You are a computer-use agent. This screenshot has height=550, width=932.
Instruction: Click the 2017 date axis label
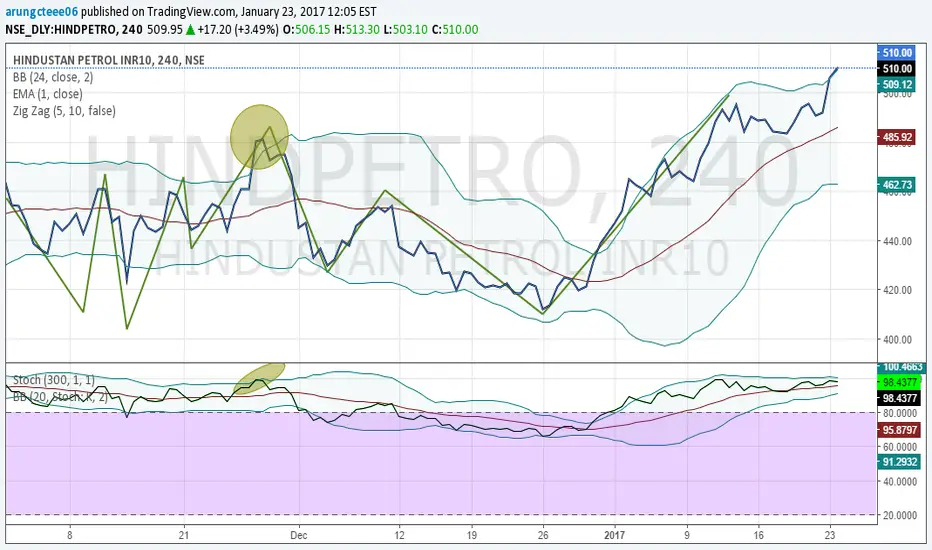coord(615,535)
